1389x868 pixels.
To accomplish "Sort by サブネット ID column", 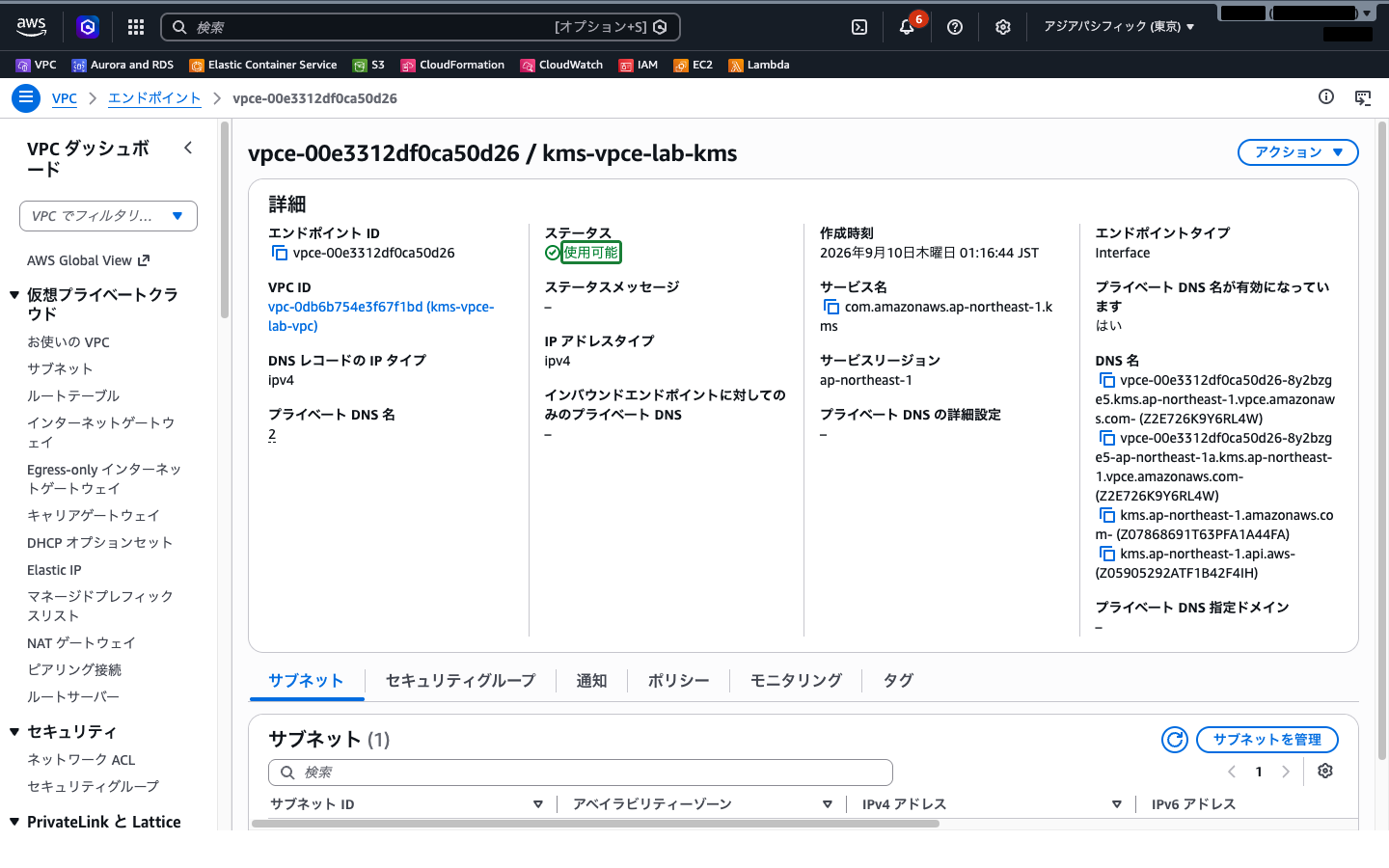I will 537,804.
